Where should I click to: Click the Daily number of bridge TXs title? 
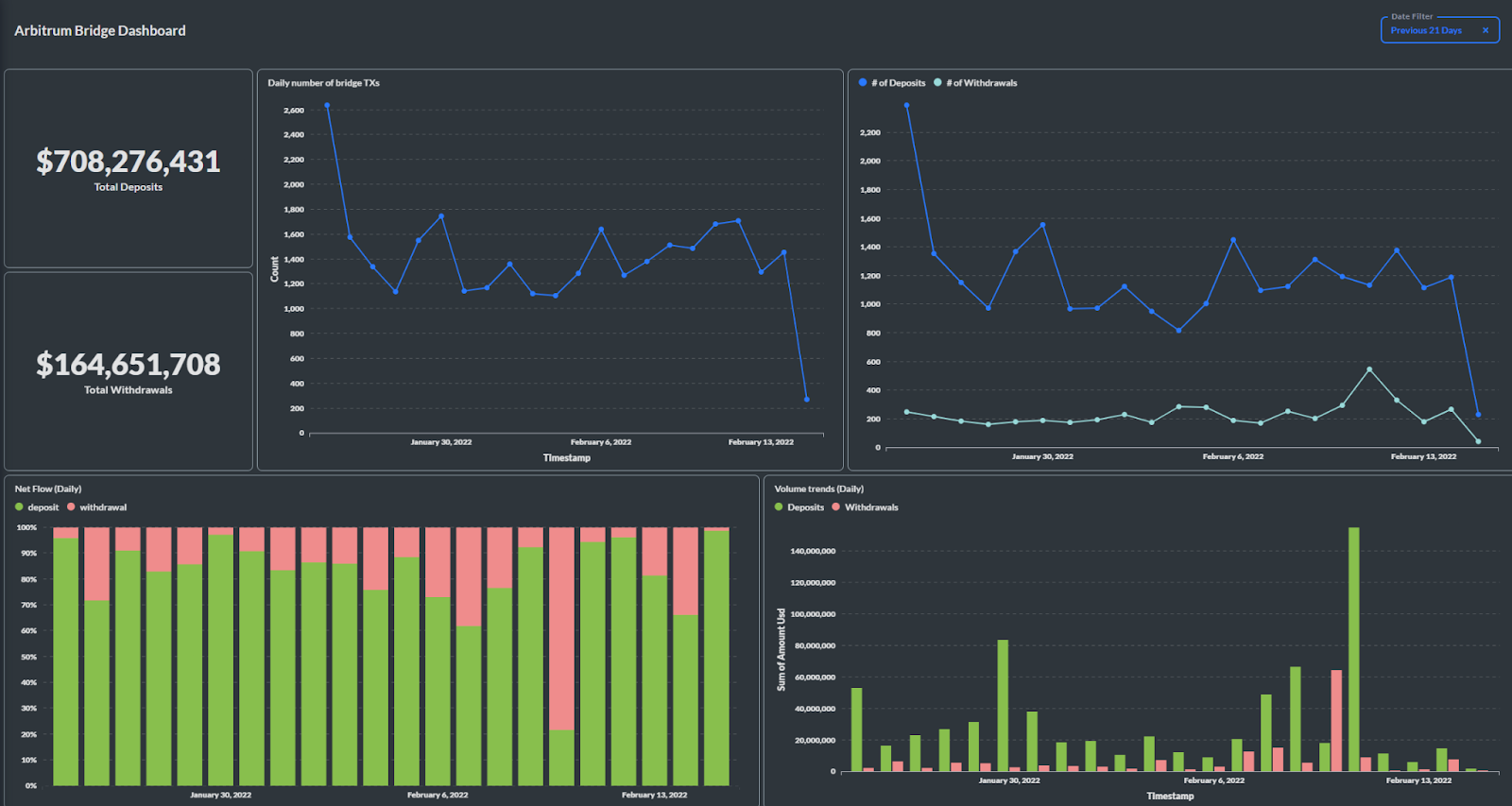pyautogui.click(x=323, y=83)
